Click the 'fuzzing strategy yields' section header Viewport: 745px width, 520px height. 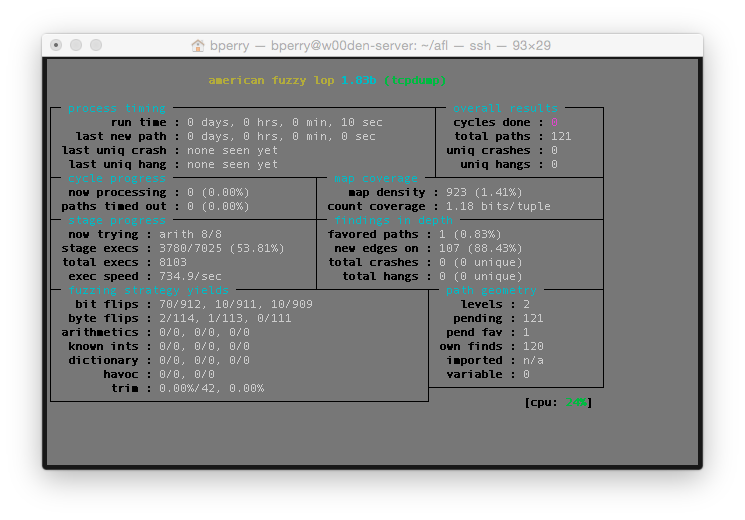(148, 290)
